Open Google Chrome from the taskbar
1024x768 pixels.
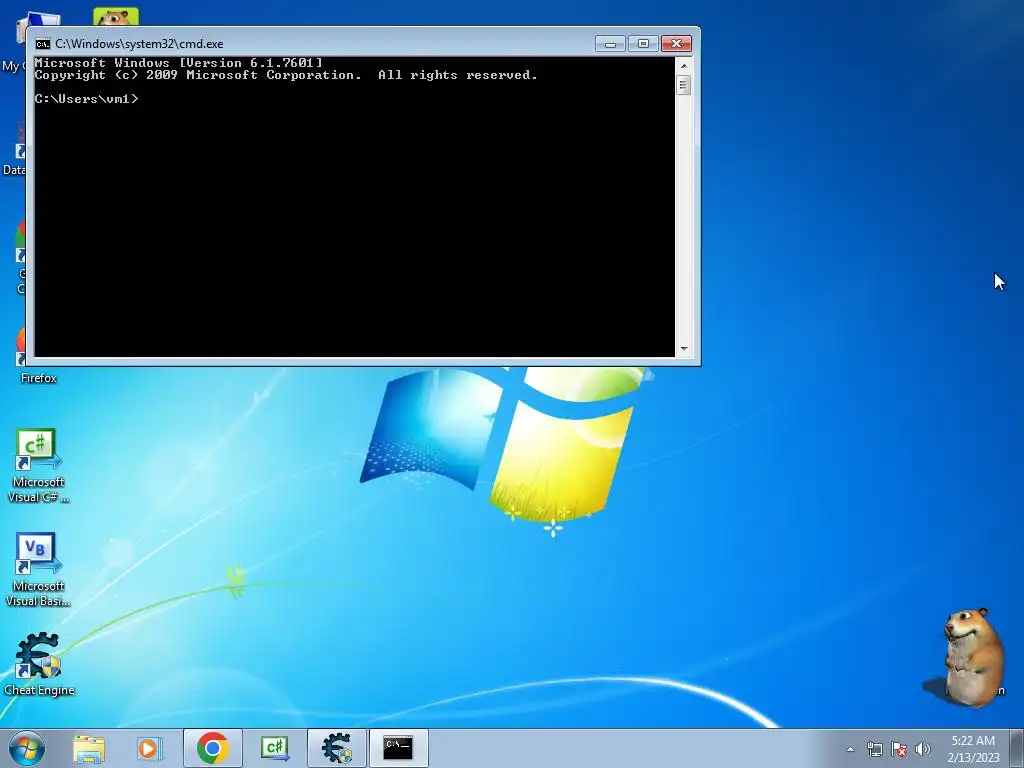coord(212,748)
